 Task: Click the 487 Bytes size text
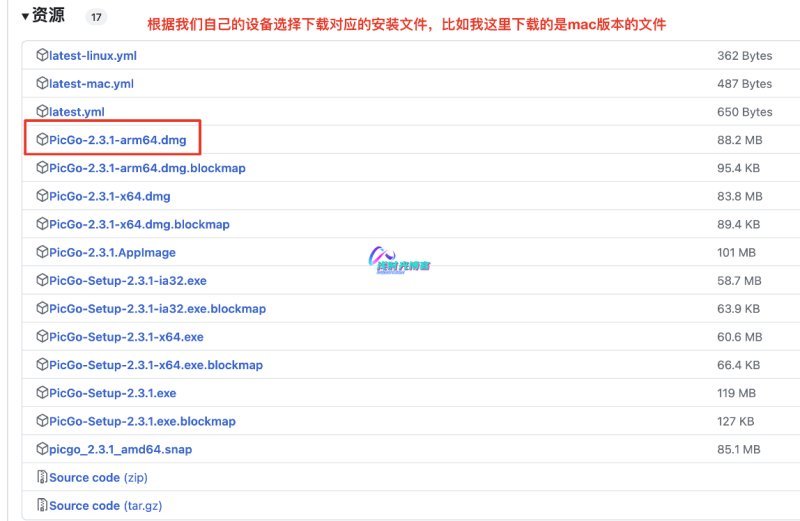click(x=744, y=84)
